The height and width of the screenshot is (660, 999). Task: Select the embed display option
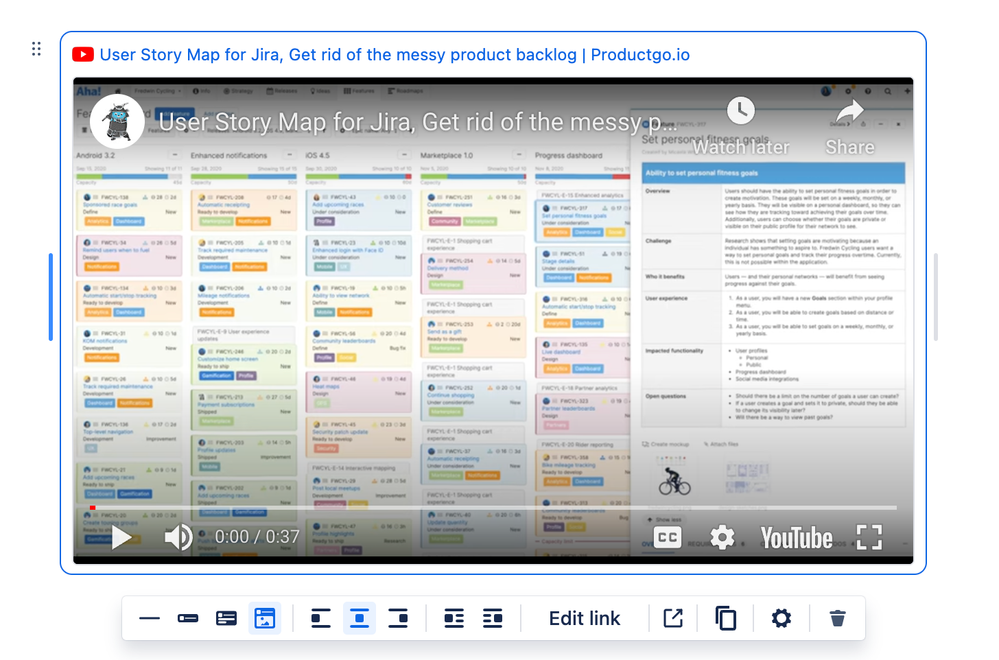[264, 619]
